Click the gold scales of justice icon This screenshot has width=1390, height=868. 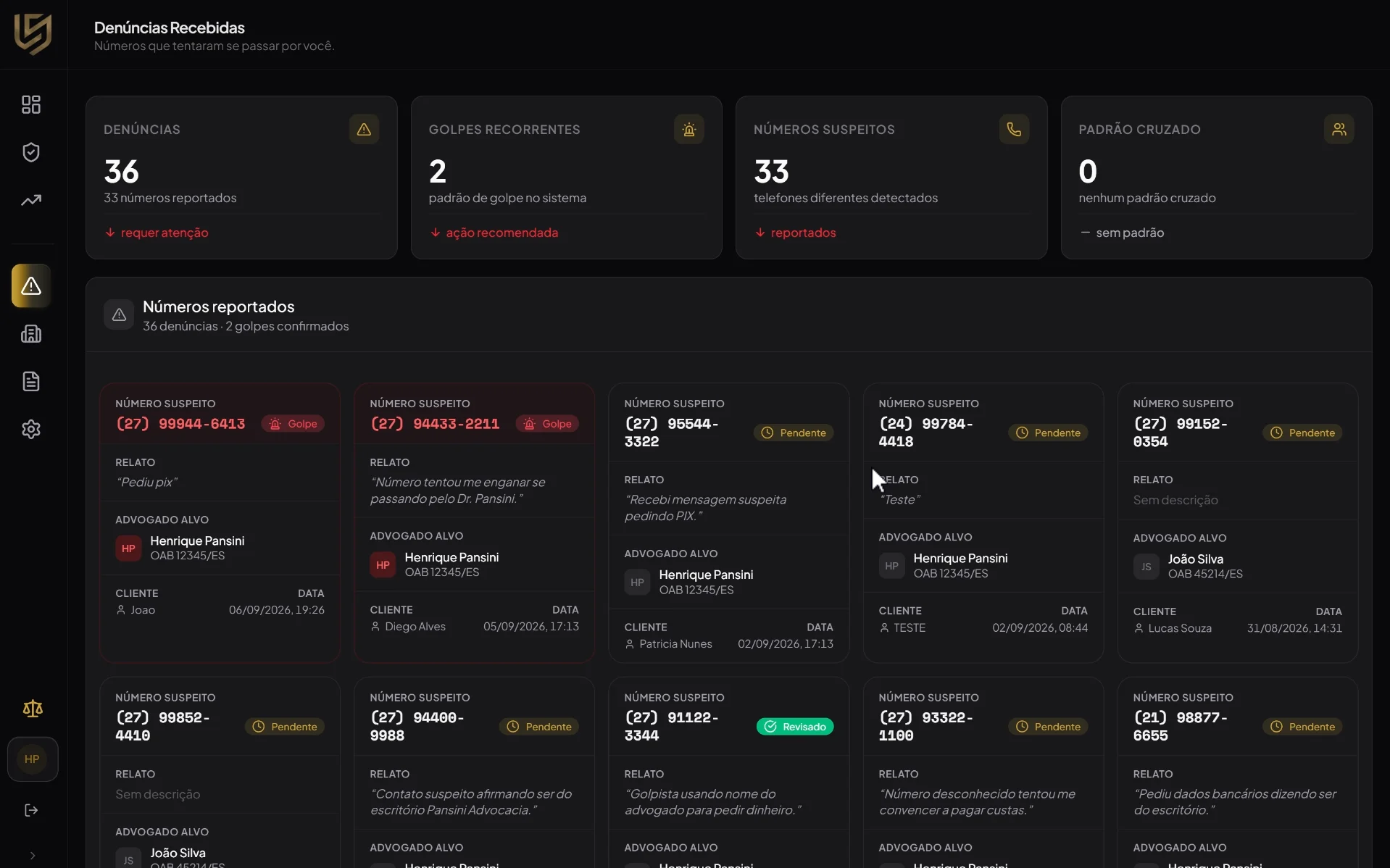point(33,709)
